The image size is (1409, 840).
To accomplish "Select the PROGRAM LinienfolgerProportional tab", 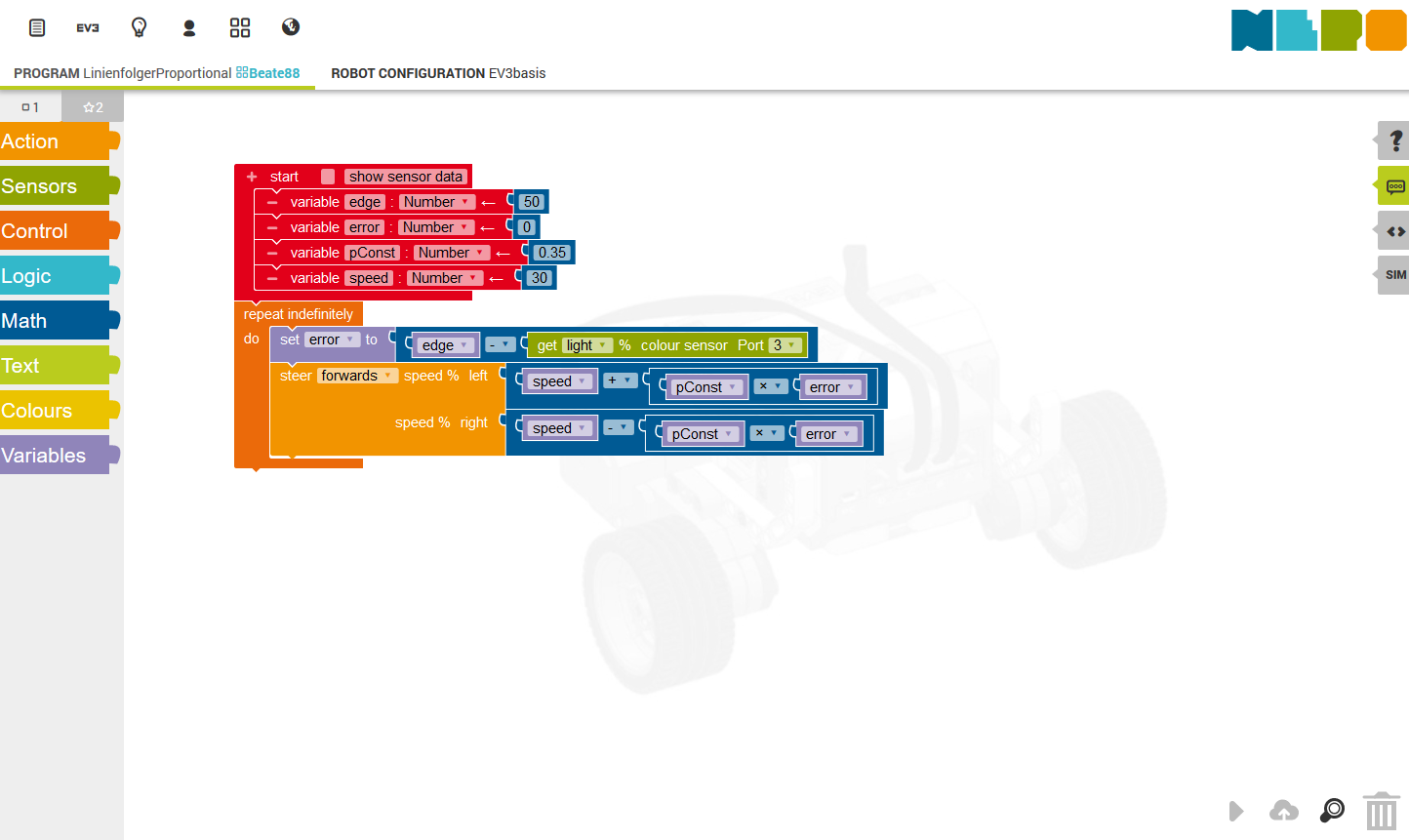I will (x=157, y=73).
